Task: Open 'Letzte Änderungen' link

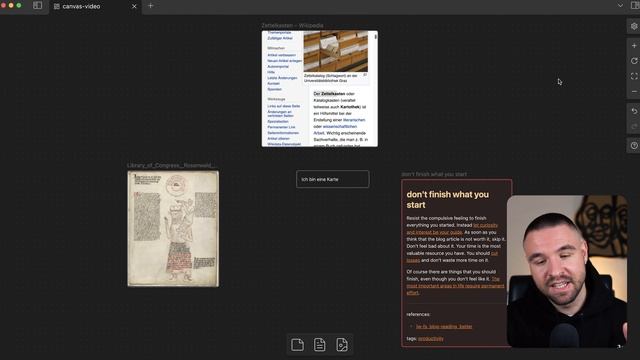Action: tap(282, 78)
